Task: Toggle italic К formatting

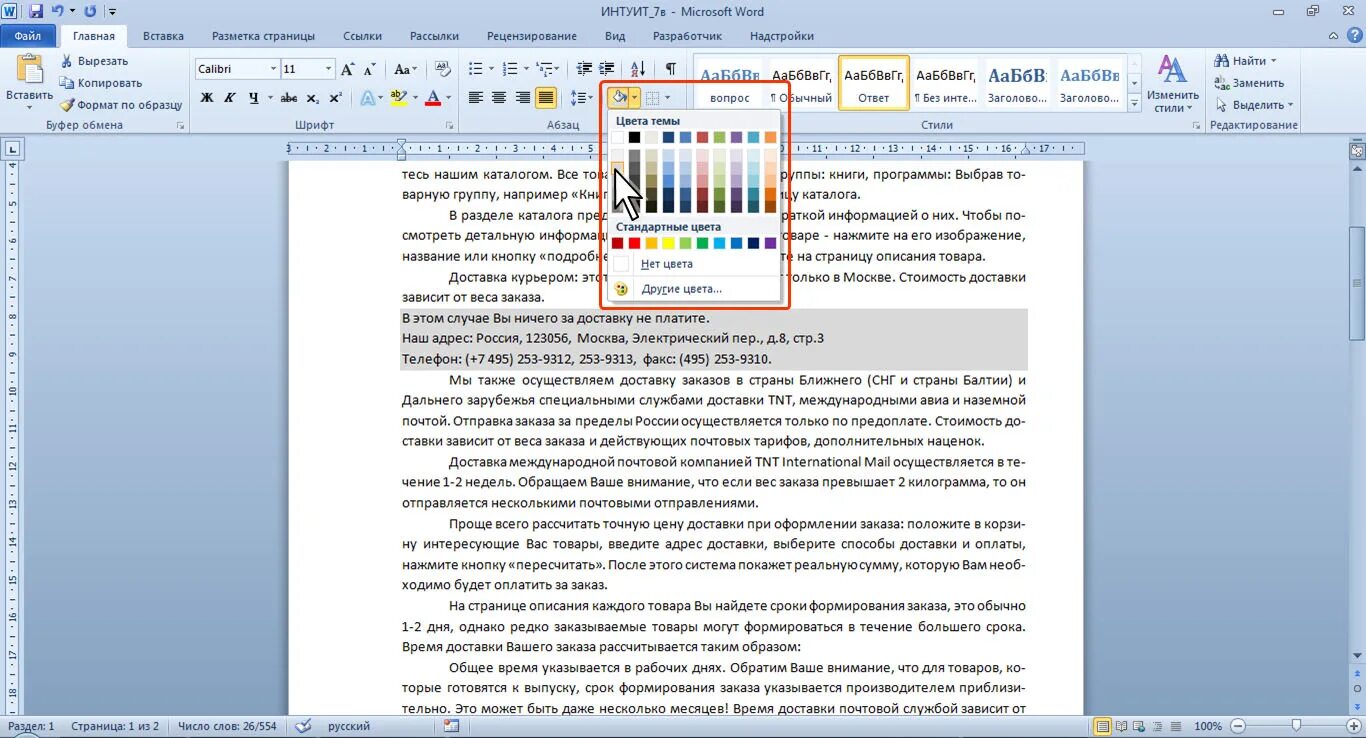Action: point(230,98)
